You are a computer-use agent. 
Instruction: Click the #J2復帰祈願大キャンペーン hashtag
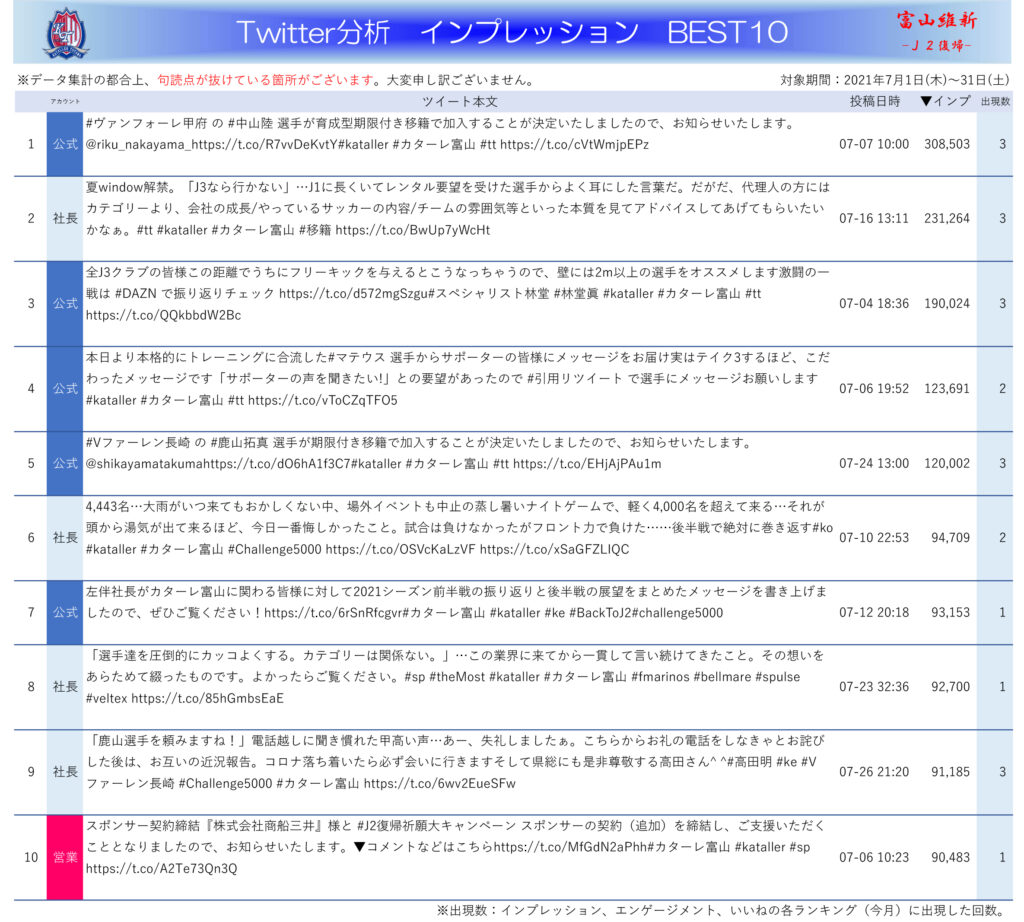436,826
